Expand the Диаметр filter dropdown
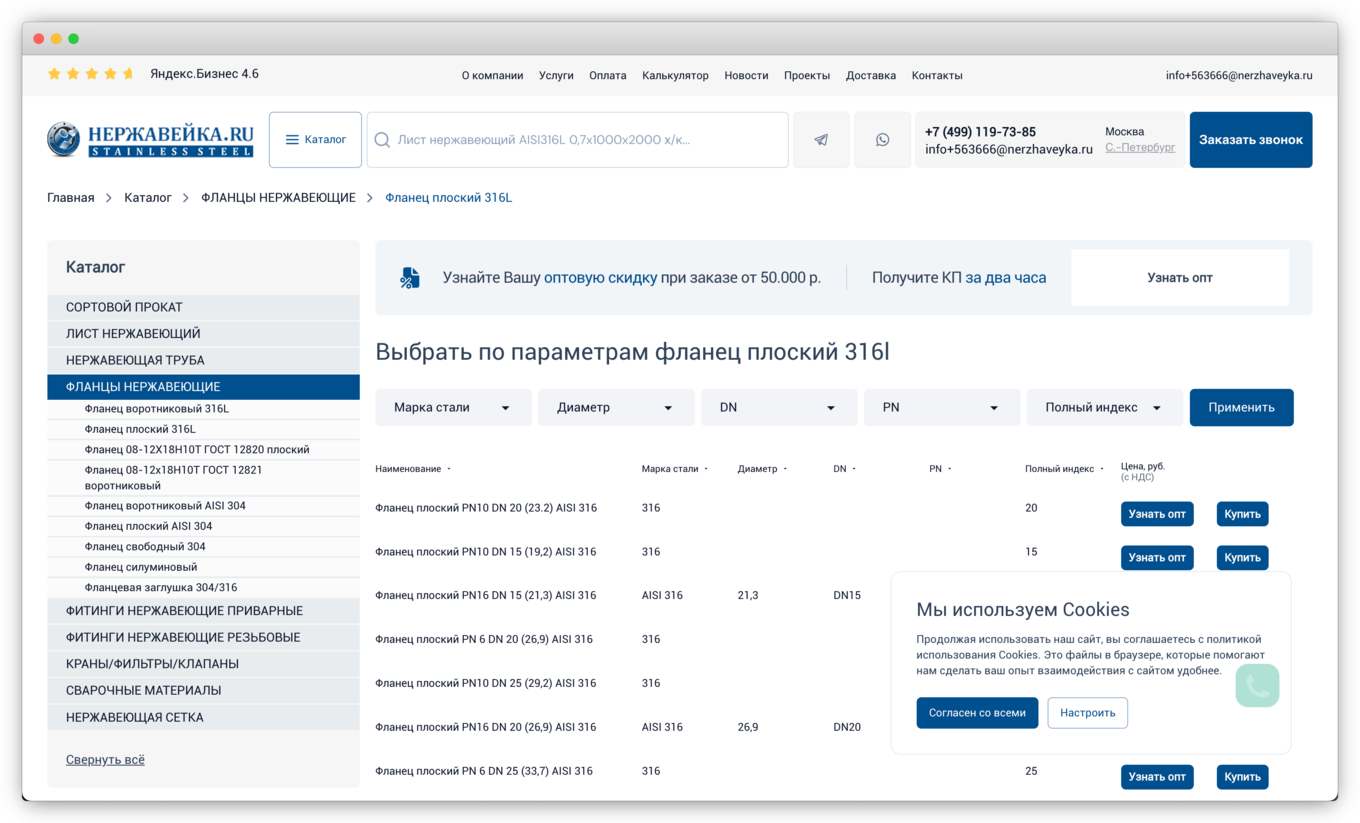 (x=615, y=408)
